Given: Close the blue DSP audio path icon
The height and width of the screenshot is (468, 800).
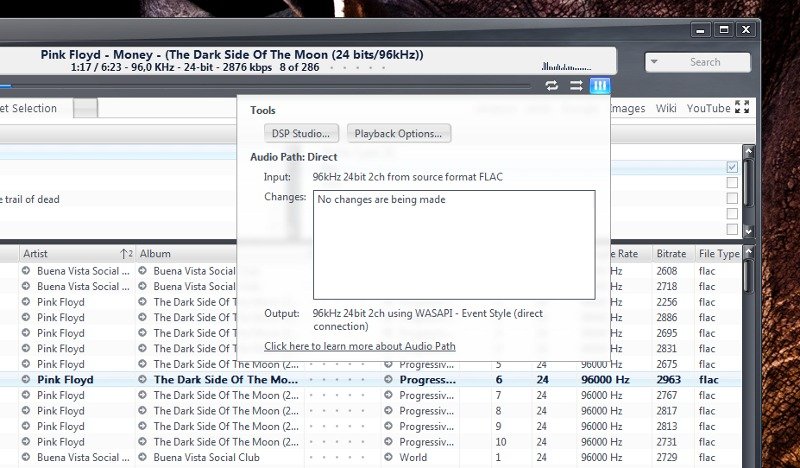Looking at the screenshot, I should 599,86.
